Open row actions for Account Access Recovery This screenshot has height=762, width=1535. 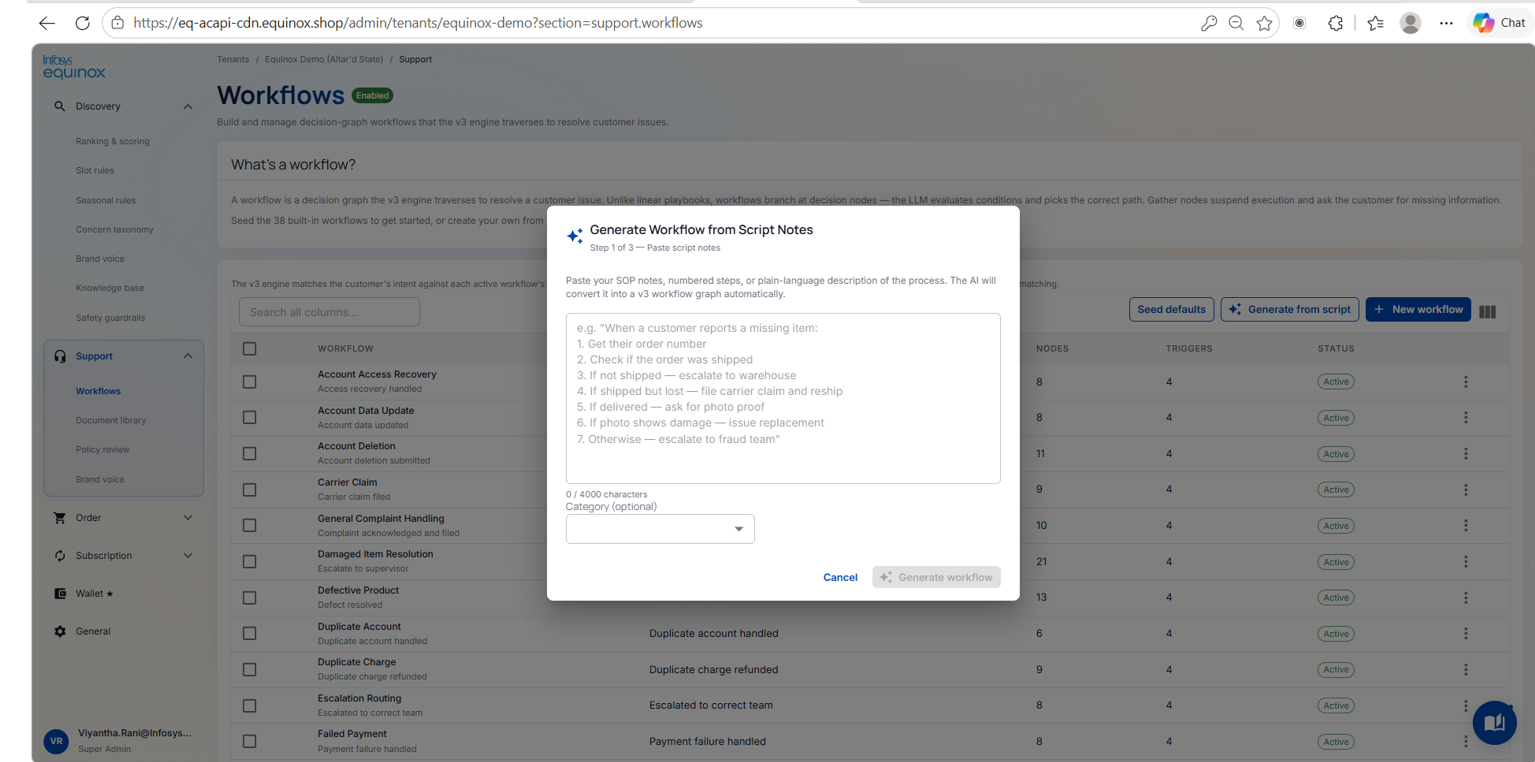tap(1466, 382)
